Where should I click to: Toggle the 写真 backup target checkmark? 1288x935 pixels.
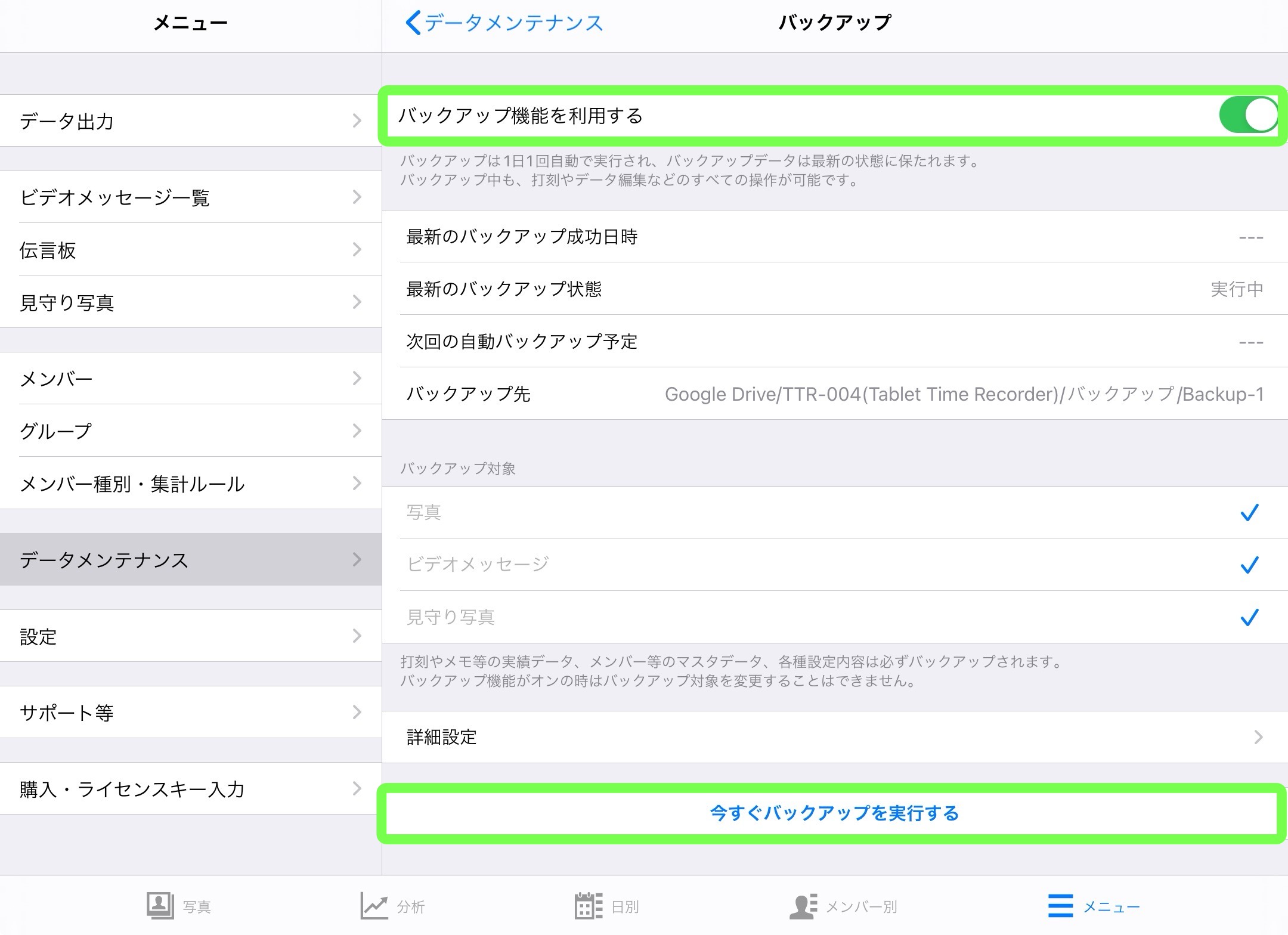pyautogui.click(x=1249, y=512)
